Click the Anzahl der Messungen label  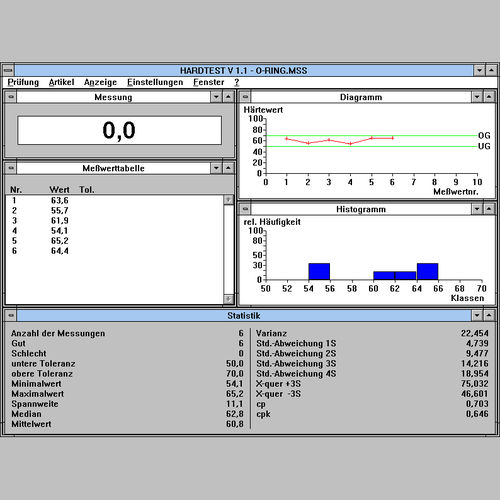click(58, 333)
